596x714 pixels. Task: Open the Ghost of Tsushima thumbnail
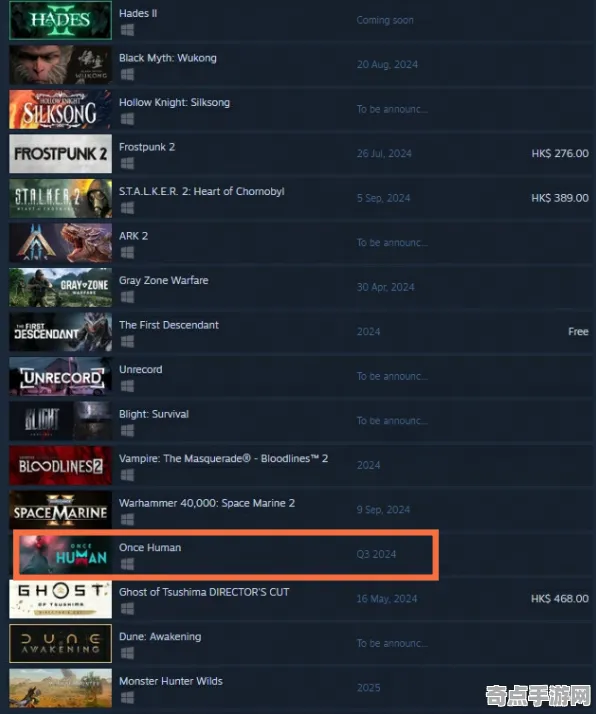coord(61,599)
